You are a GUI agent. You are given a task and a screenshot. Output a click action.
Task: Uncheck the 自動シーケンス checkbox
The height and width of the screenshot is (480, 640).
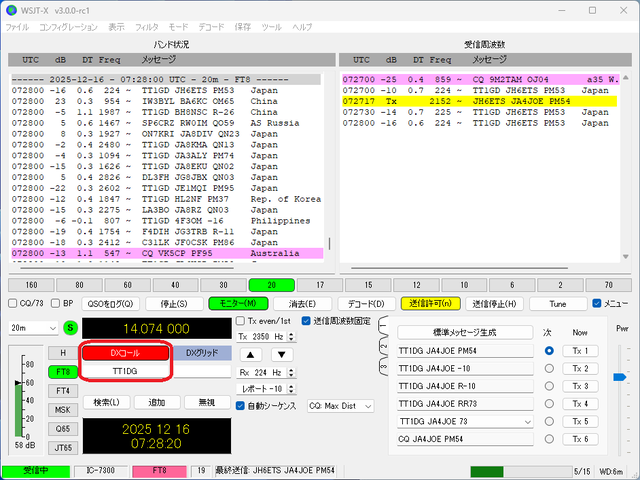point(240,406)
